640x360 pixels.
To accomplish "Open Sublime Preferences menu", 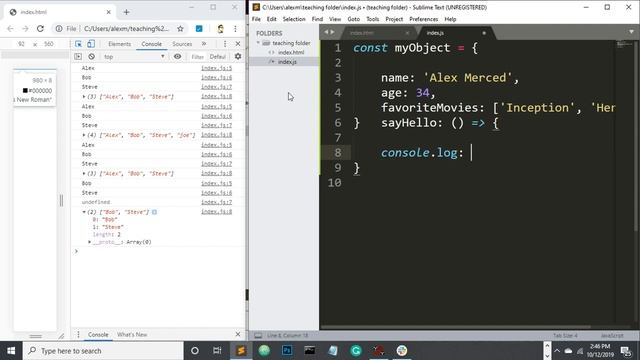I will tap(423, 19).
